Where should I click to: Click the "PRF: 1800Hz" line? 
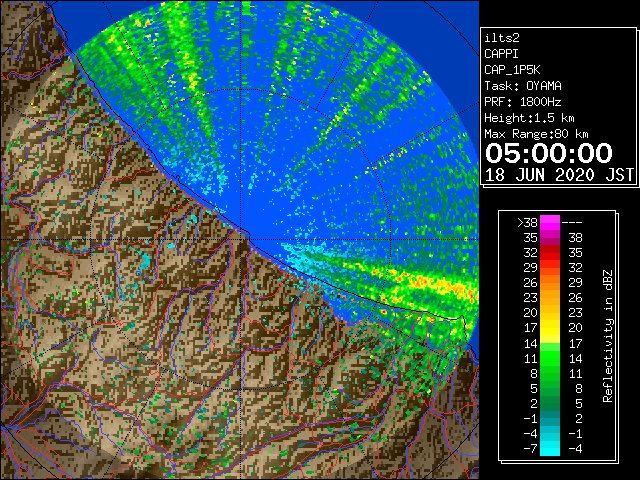point(523,102)
